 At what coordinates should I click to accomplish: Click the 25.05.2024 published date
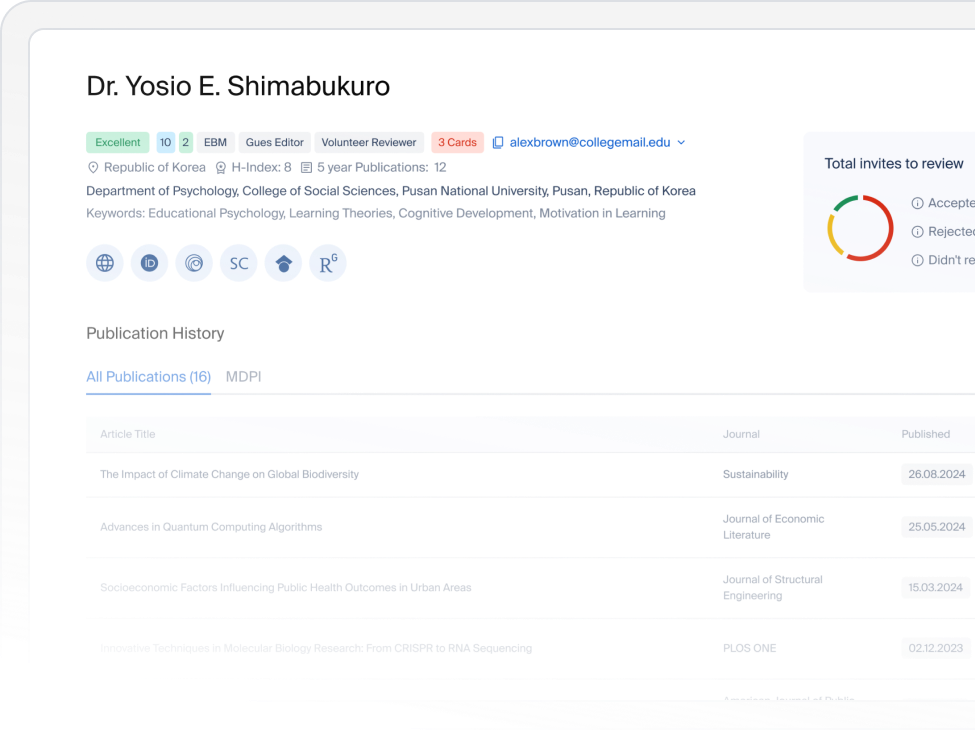click(937, 527)
